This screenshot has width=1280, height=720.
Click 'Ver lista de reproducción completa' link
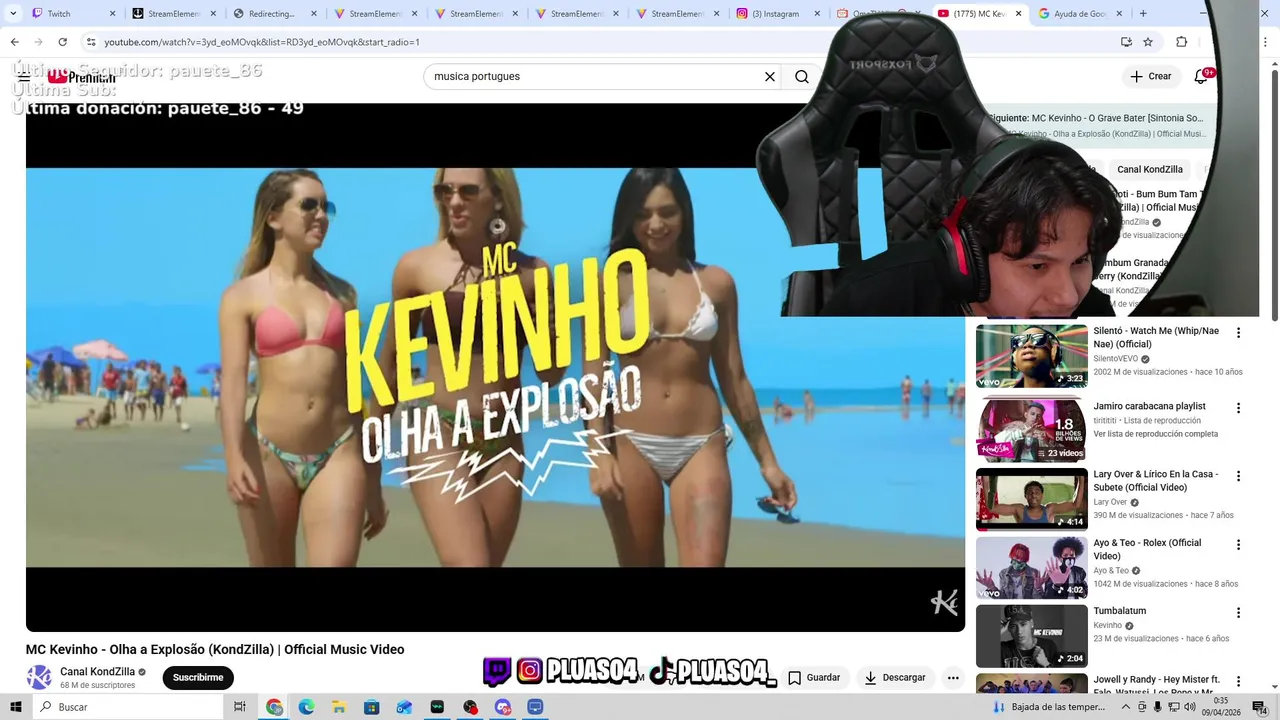click(x=1155, y=434)
